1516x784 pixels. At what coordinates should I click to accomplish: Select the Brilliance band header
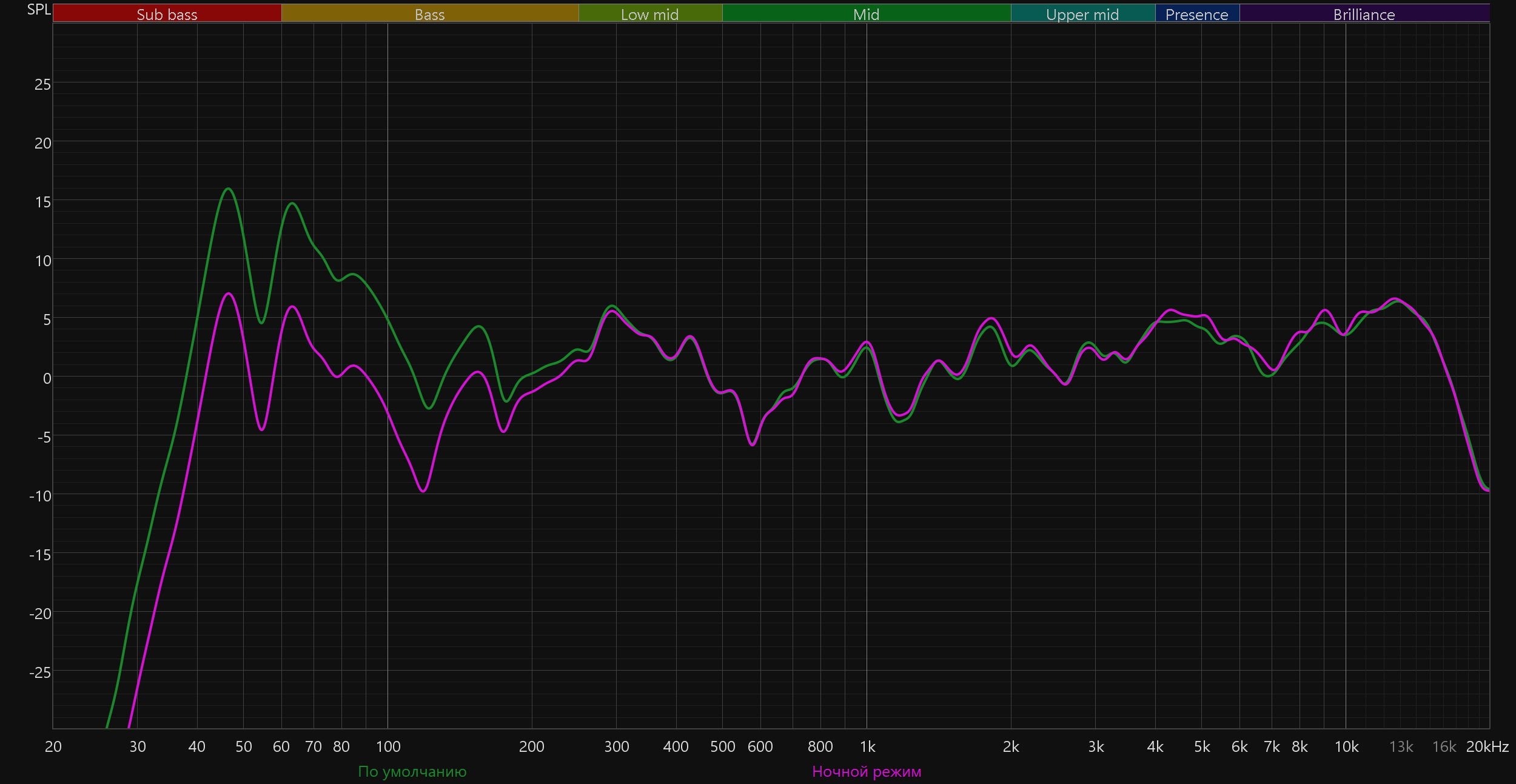point(1364,14)
